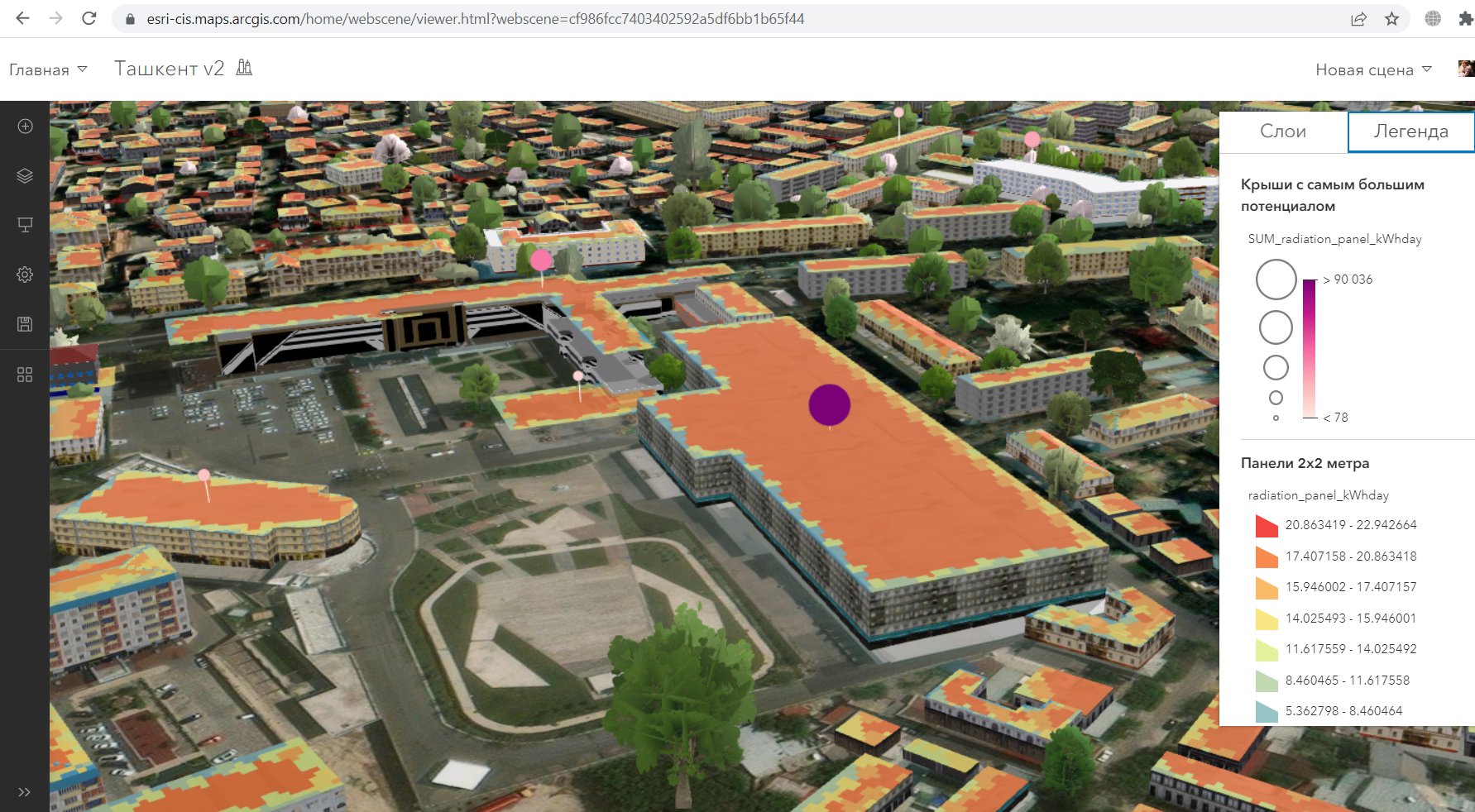Open the layers stack icon in sidebar
Viewport: 1475px width, 812px height.
click(25, 175)
